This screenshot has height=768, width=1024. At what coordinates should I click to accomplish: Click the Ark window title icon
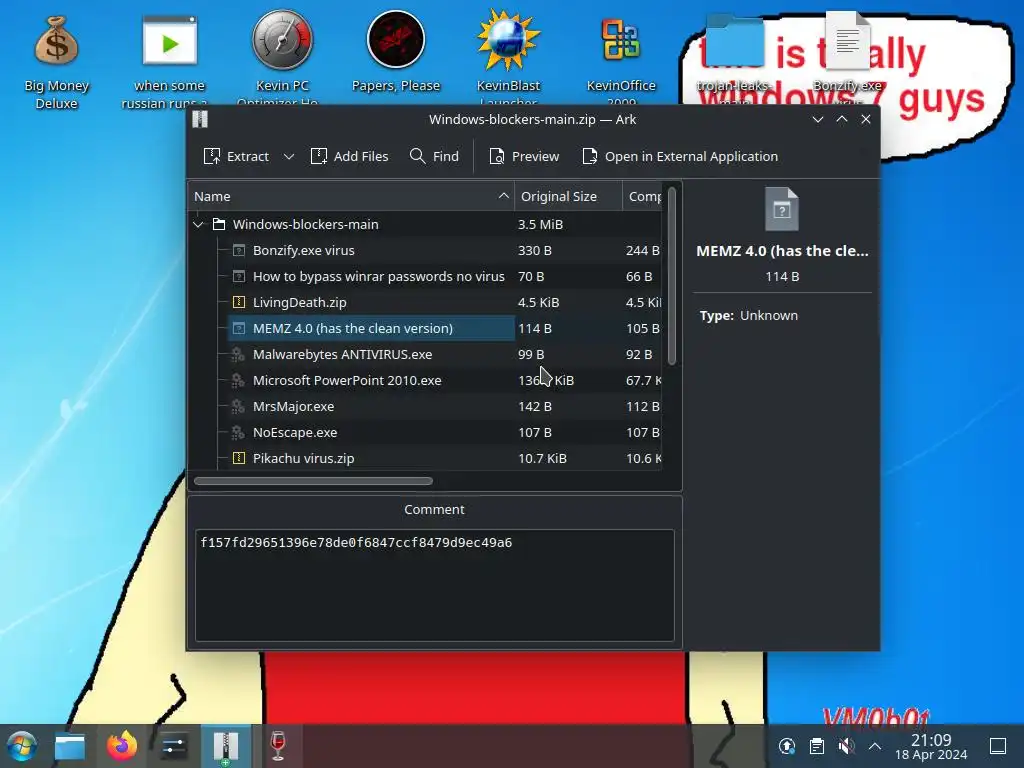coord(200,119)
